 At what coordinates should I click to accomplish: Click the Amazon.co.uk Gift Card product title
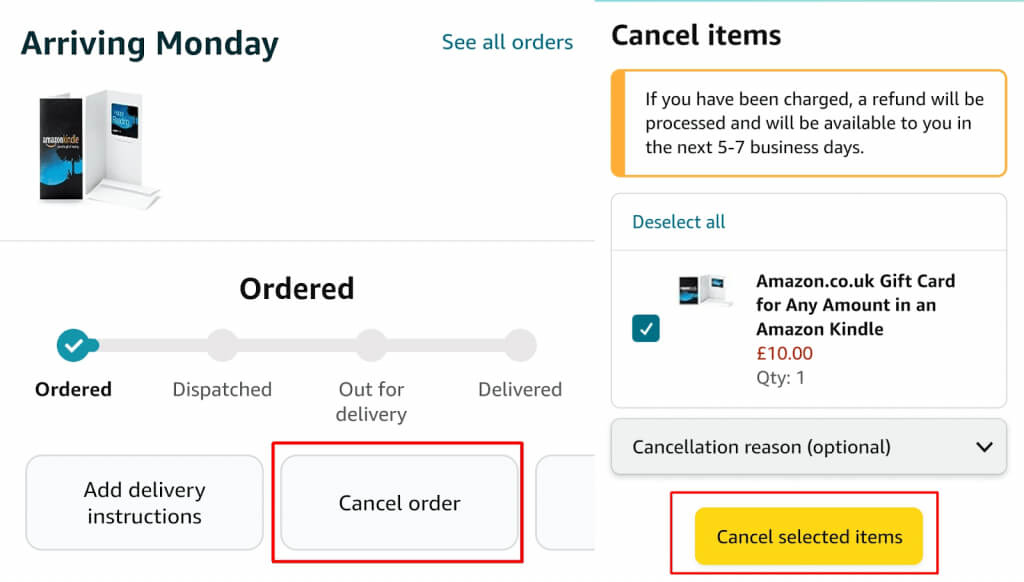pos(855,304)
